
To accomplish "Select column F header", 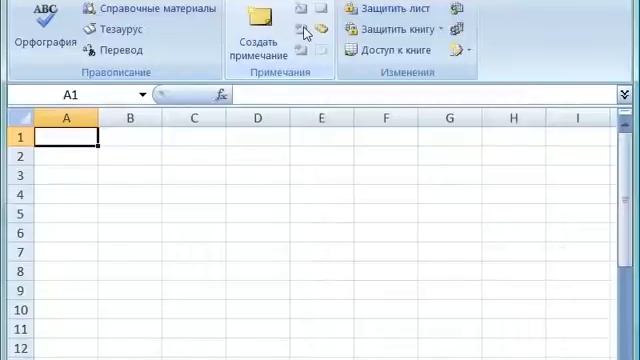I will (x=386, y=118).
